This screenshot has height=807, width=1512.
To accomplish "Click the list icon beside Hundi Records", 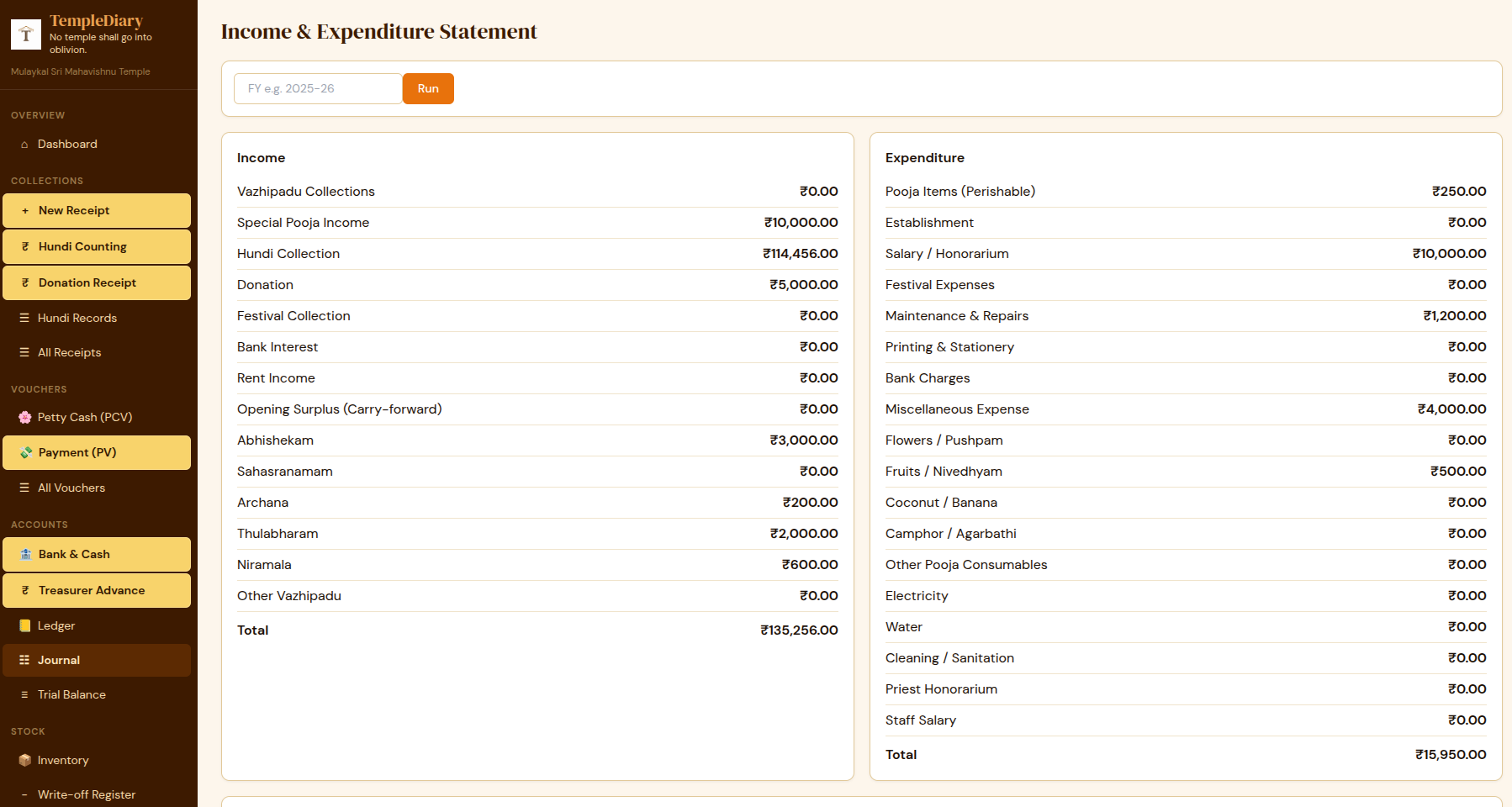I will pos(24,318).
